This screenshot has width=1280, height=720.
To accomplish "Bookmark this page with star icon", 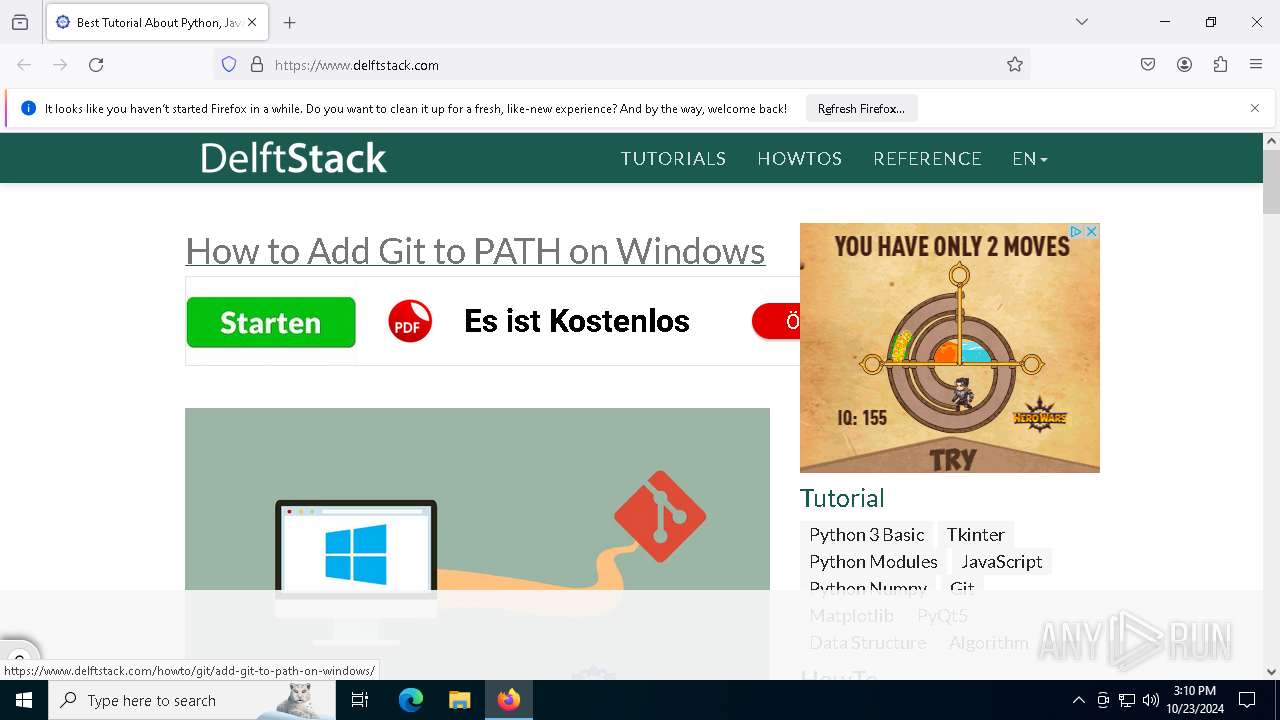I will click(x=1015, y=65).
